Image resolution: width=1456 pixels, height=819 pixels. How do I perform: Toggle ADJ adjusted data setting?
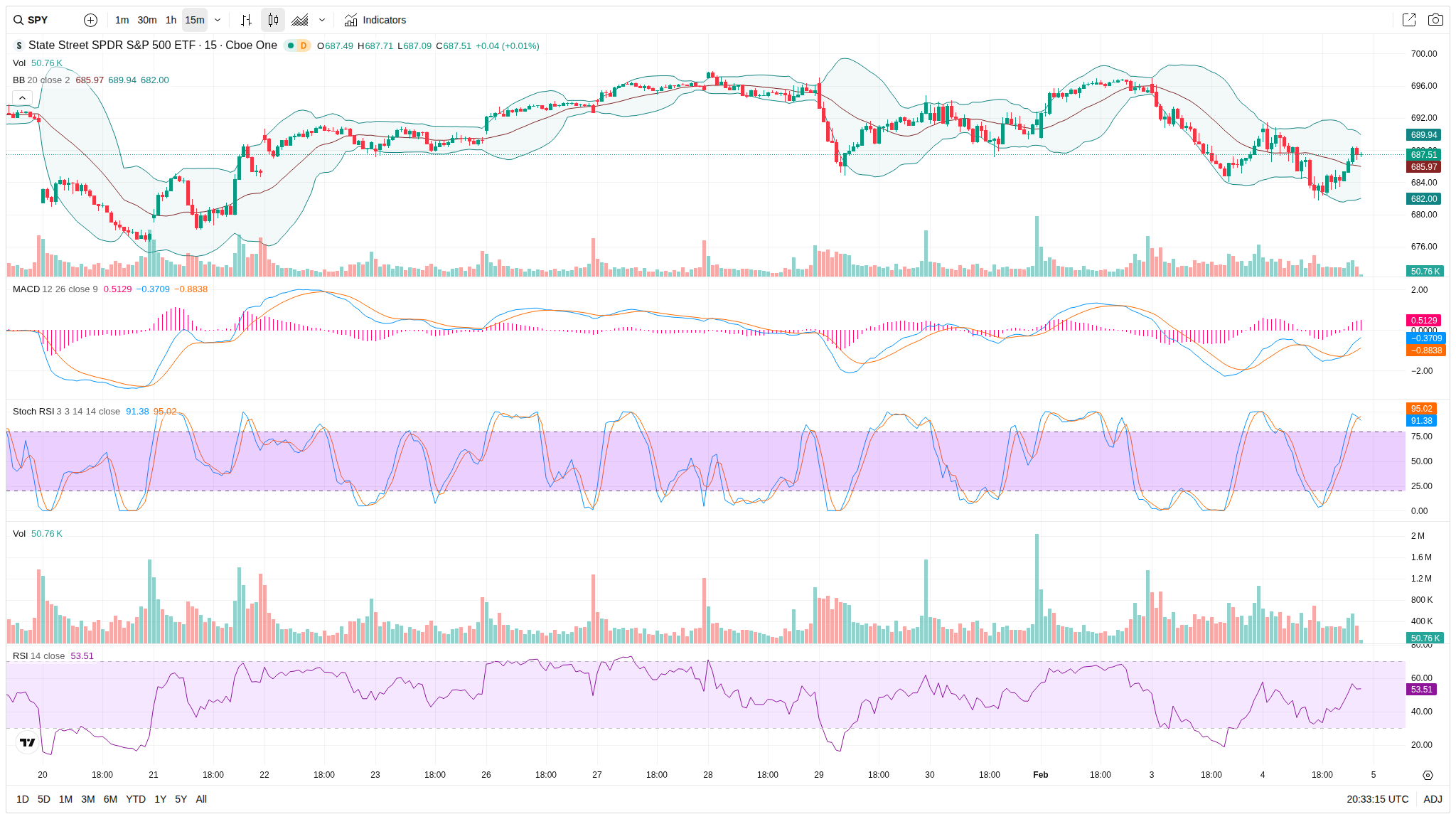1433,799
